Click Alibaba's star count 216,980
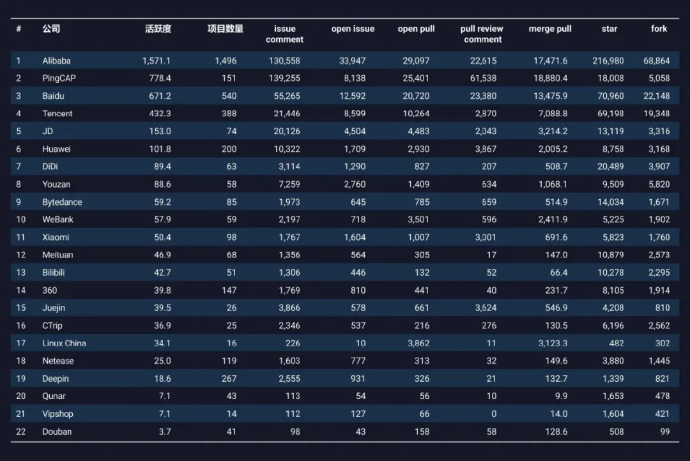The width and height of the screenshot is (690, 461). pyautogui.click(x=608, y=61)
